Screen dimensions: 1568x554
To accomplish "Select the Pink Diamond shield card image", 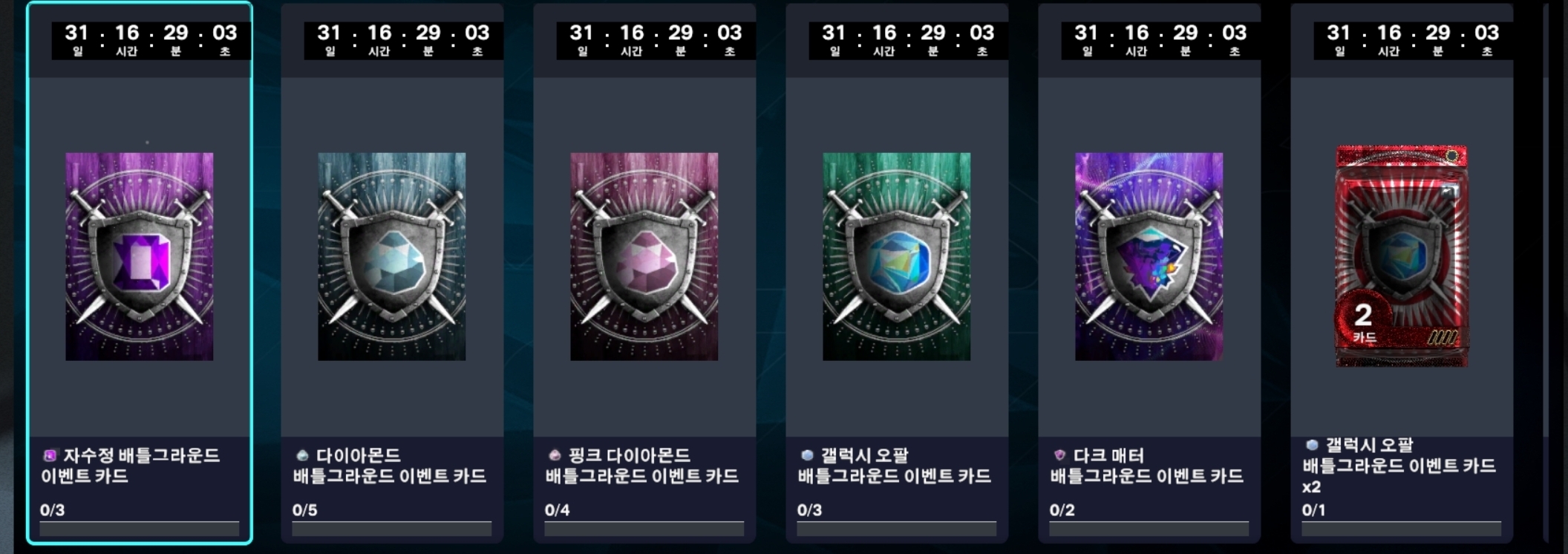I will tap(644, 257).
